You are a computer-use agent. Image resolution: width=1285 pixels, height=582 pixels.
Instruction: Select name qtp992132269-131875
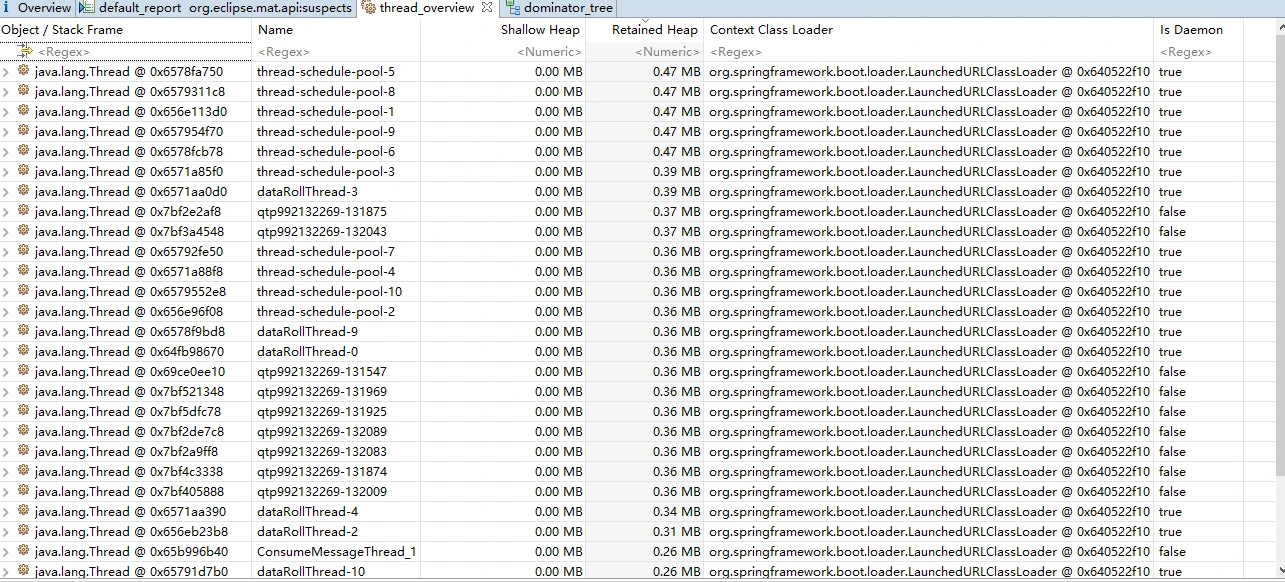(322, 212)
